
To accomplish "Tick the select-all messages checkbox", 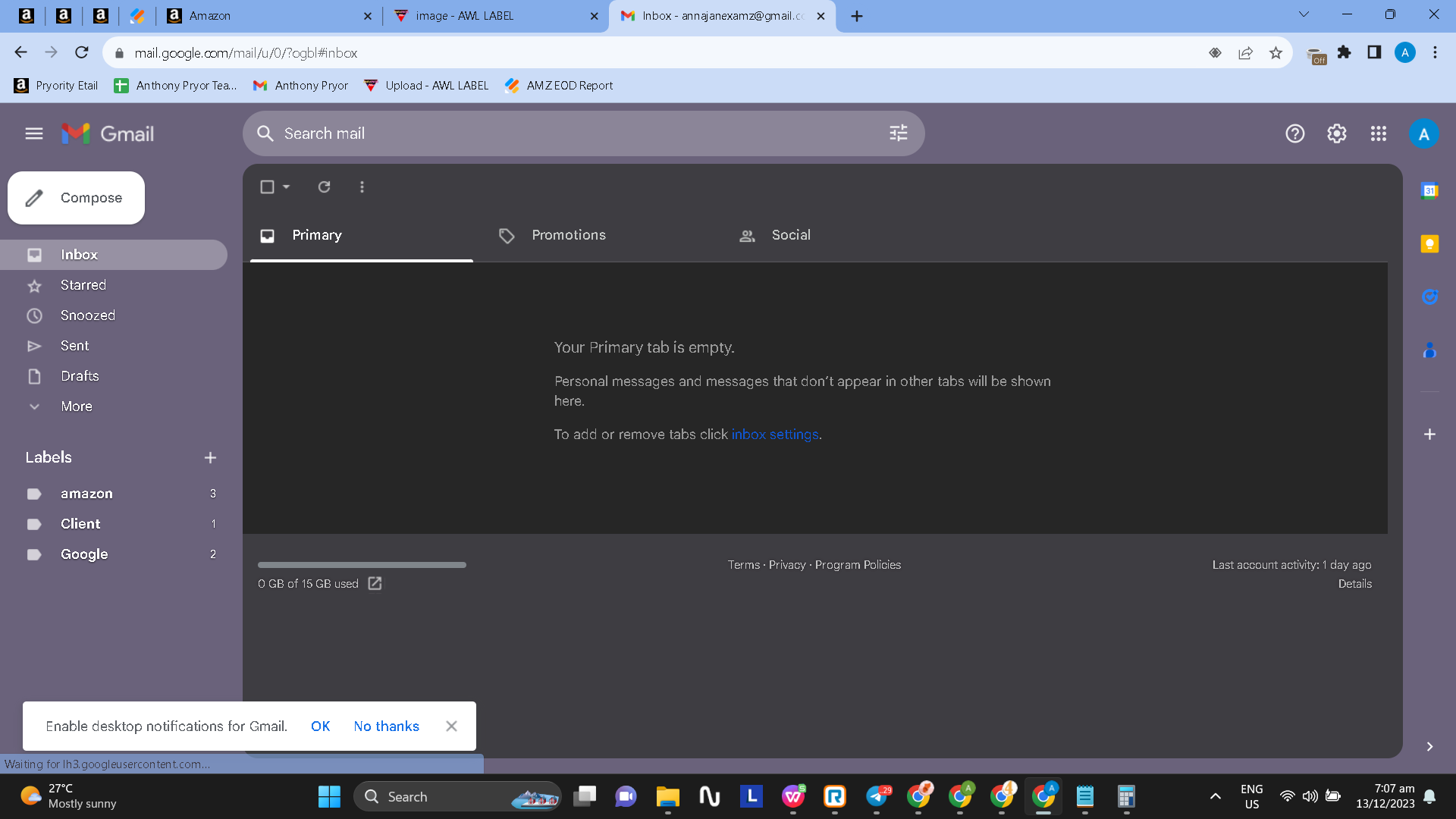I will (267, 187).
